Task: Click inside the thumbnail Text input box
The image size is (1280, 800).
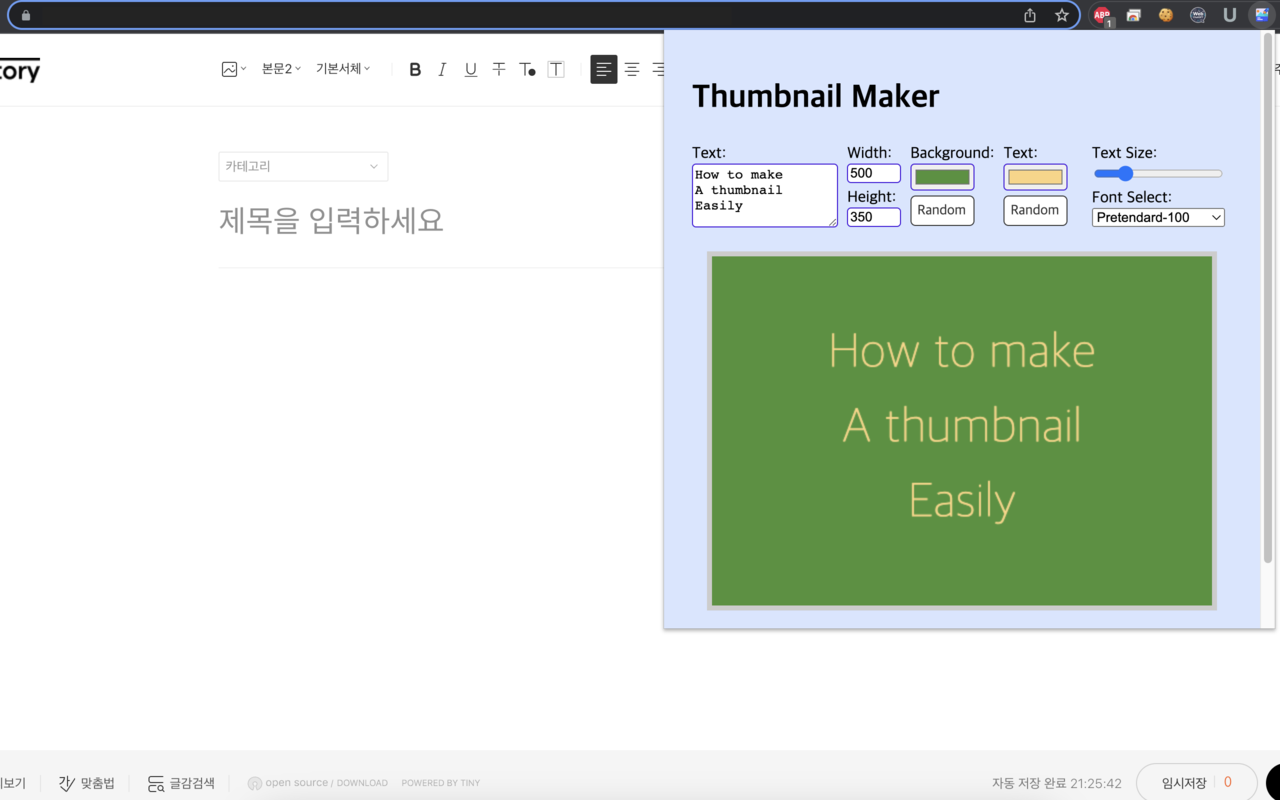Action: click(764, 195)
